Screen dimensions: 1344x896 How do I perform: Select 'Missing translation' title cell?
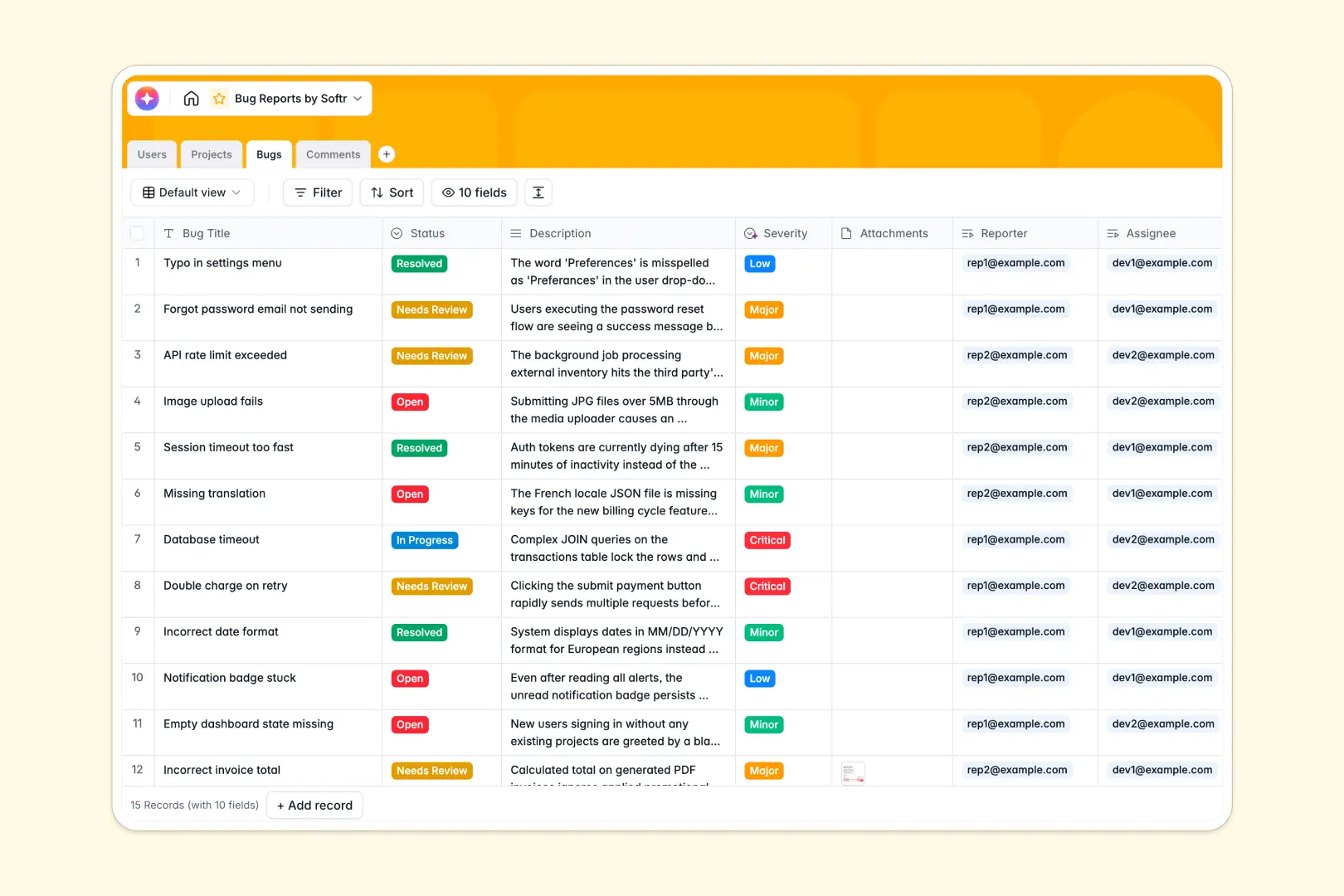[x=268, y=502]
